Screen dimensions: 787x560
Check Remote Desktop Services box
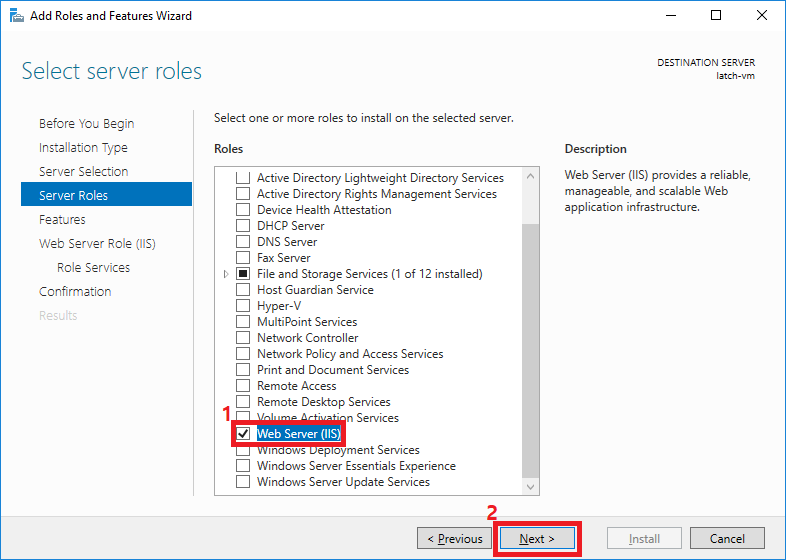pyautogui.click(x=243, y=402)
